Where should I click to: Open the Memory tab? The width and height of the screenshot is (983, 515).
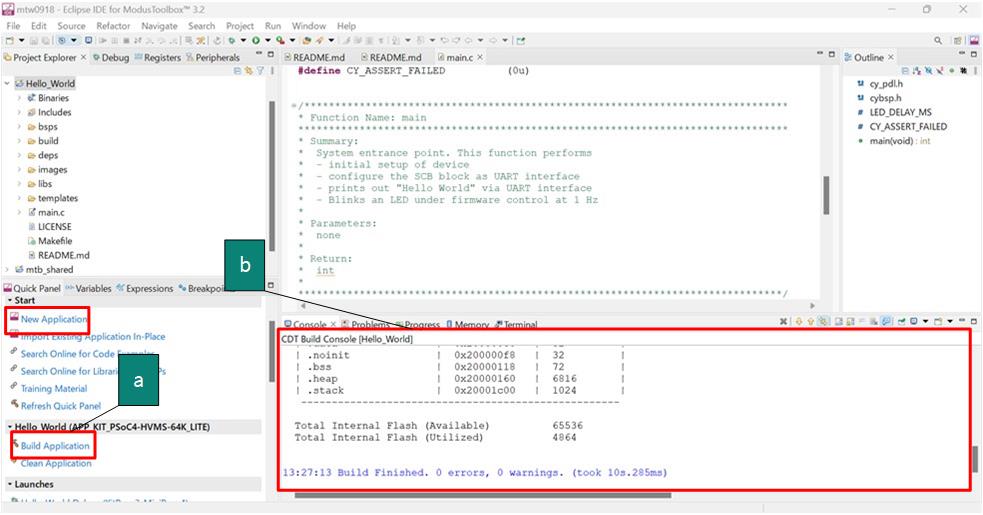[467, 324]
